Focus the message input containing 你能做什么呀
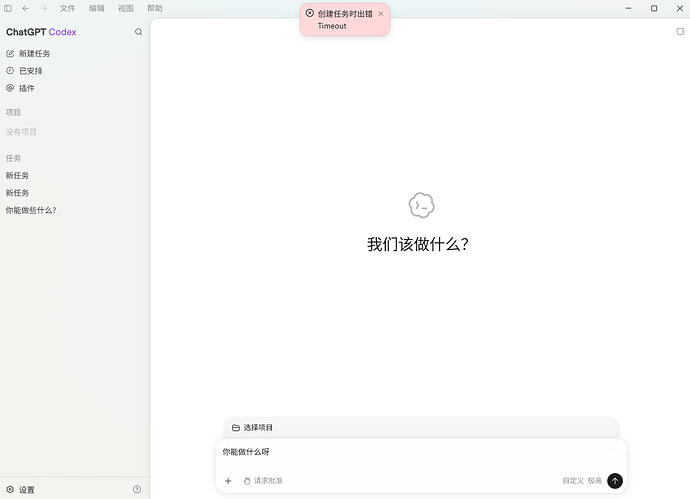This screenshot has width=690, height=499. (x=421, y=452)
